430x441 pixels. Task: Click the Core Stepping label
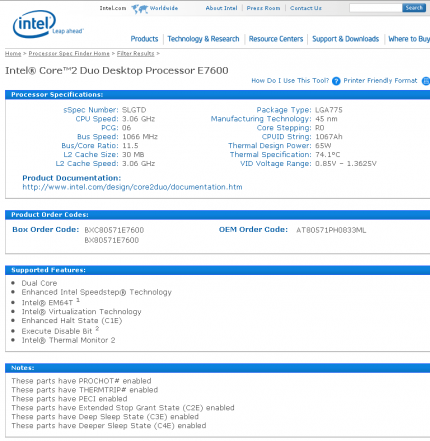click(x=284, y=128)
